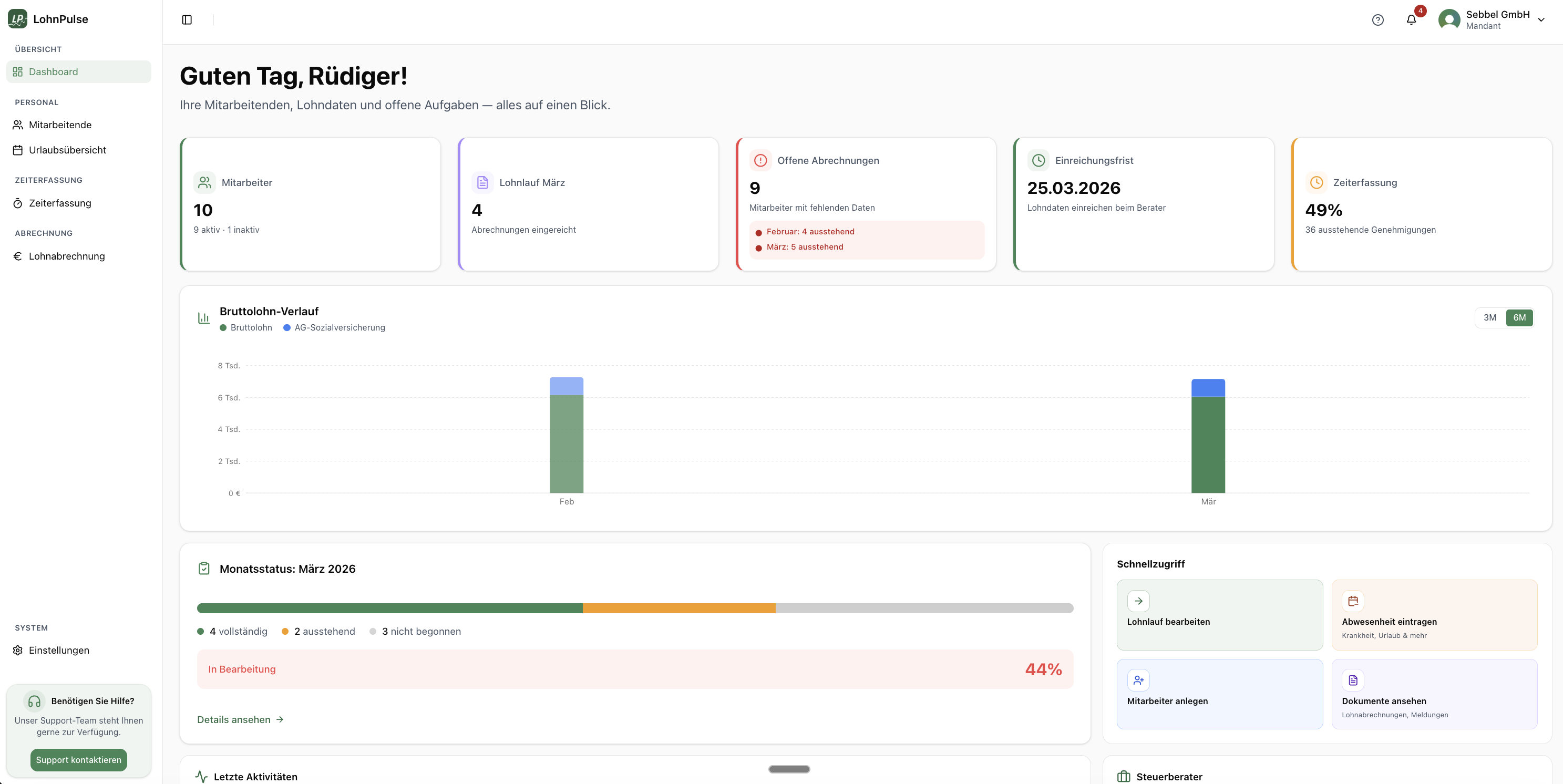This screenshot has height=784, width=1563.
Task: Open the LohnPulse logo icon
Action: (17, 19)
